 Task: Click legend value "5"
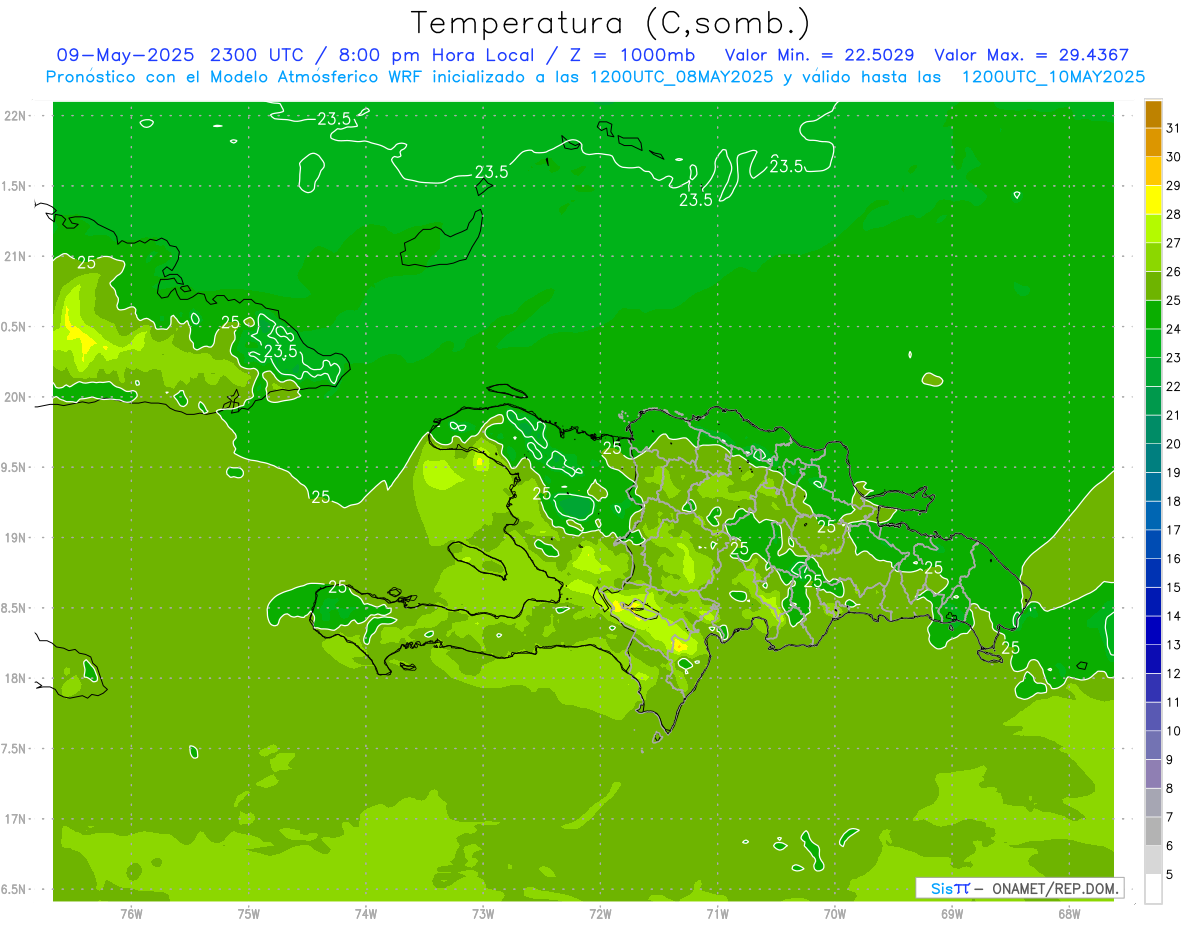pyautogui.click(x=1170, y=875)
